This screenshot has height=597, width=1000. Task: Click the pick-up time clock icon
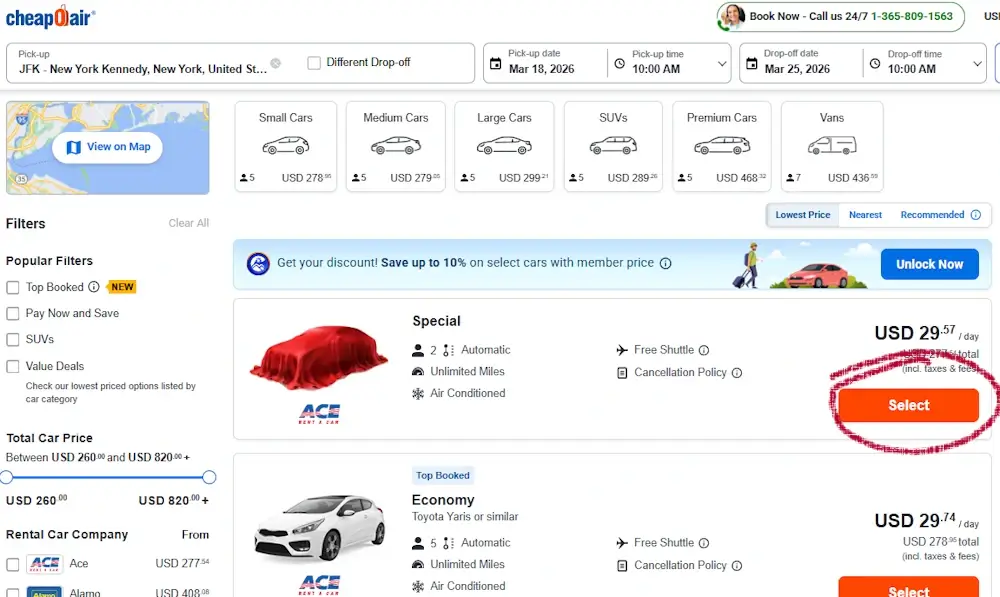point(619,63)
